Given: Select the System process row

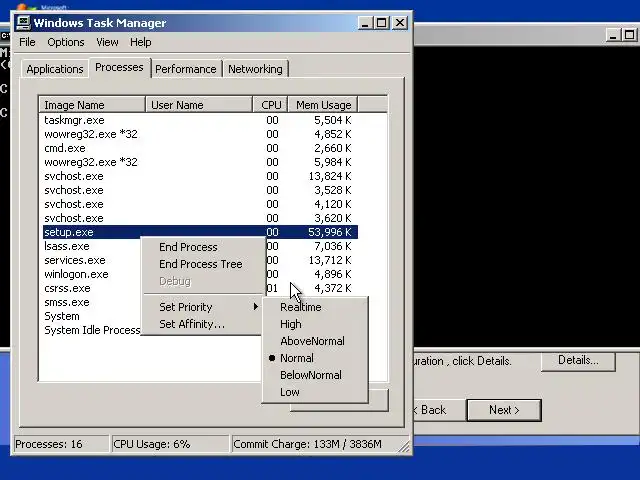Looking at the screenshot, I should click(x=91, y=316).
